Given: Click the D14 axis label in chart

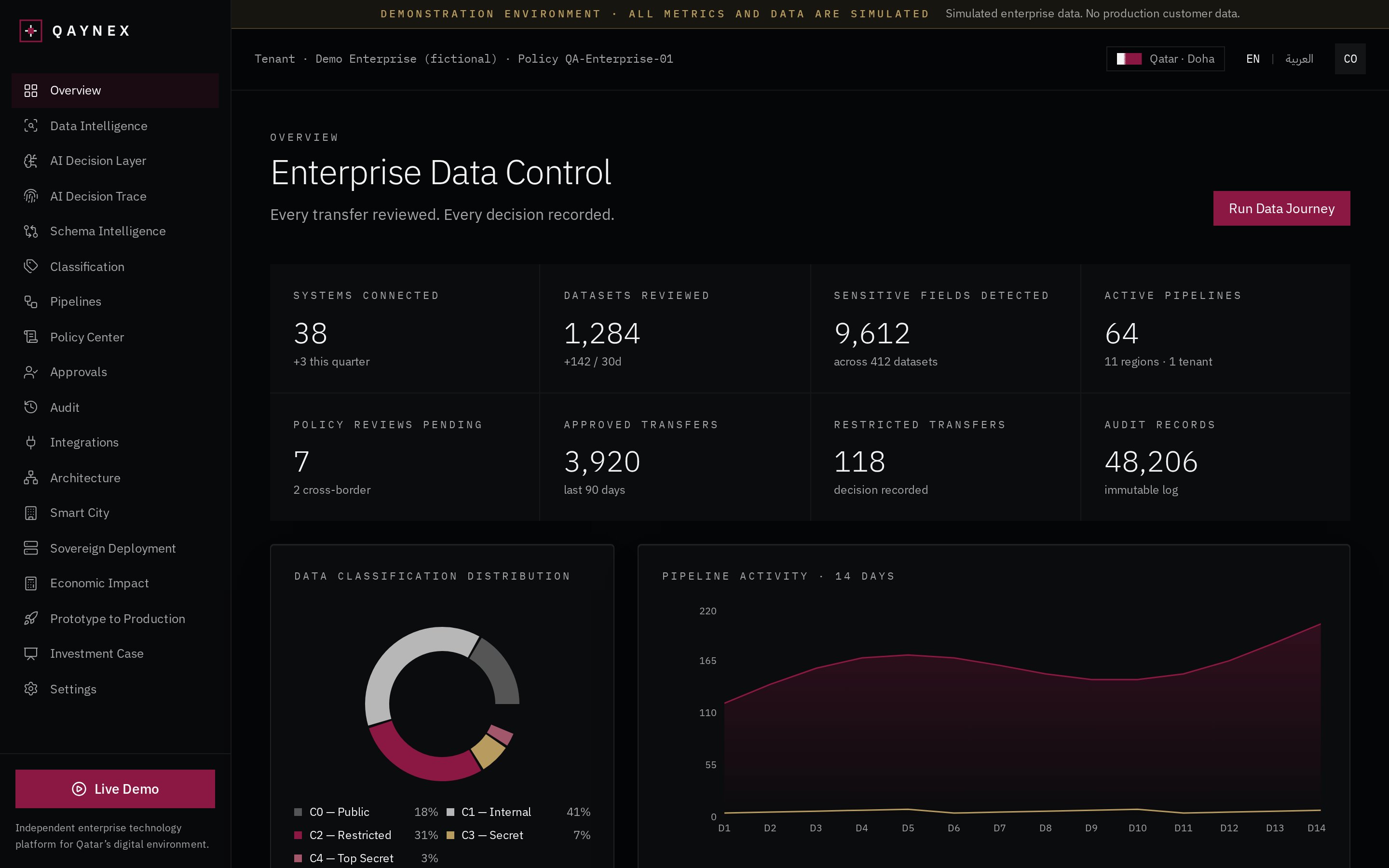Looking at the screenshot, I should click(1316, 828).
